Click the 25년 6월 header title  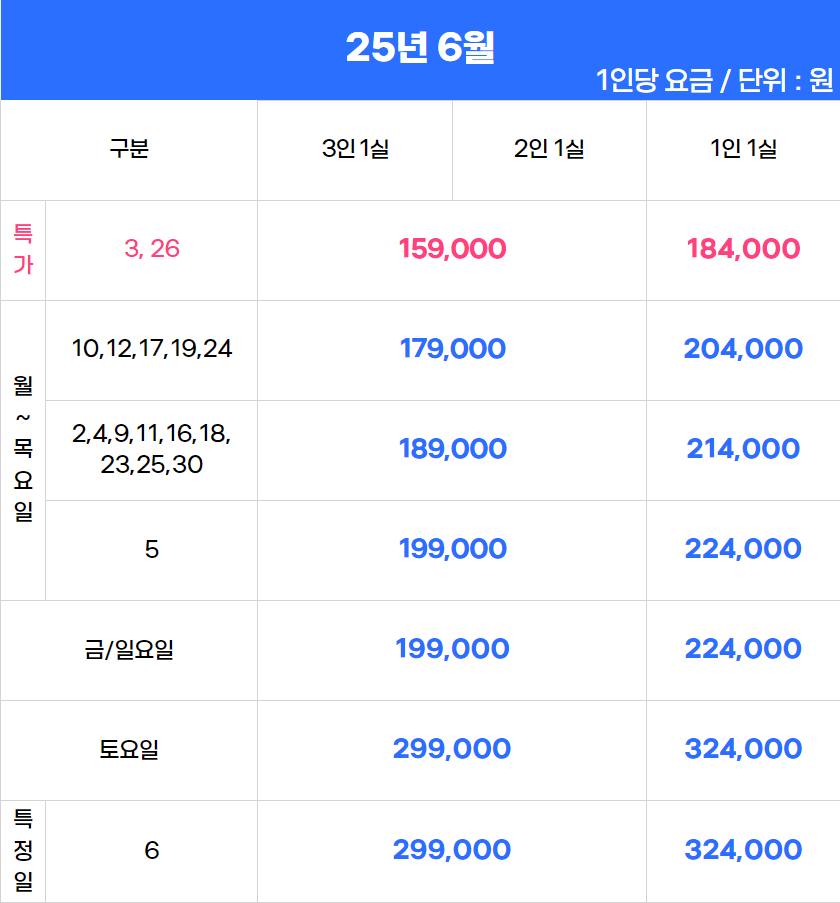coord(420,47)
